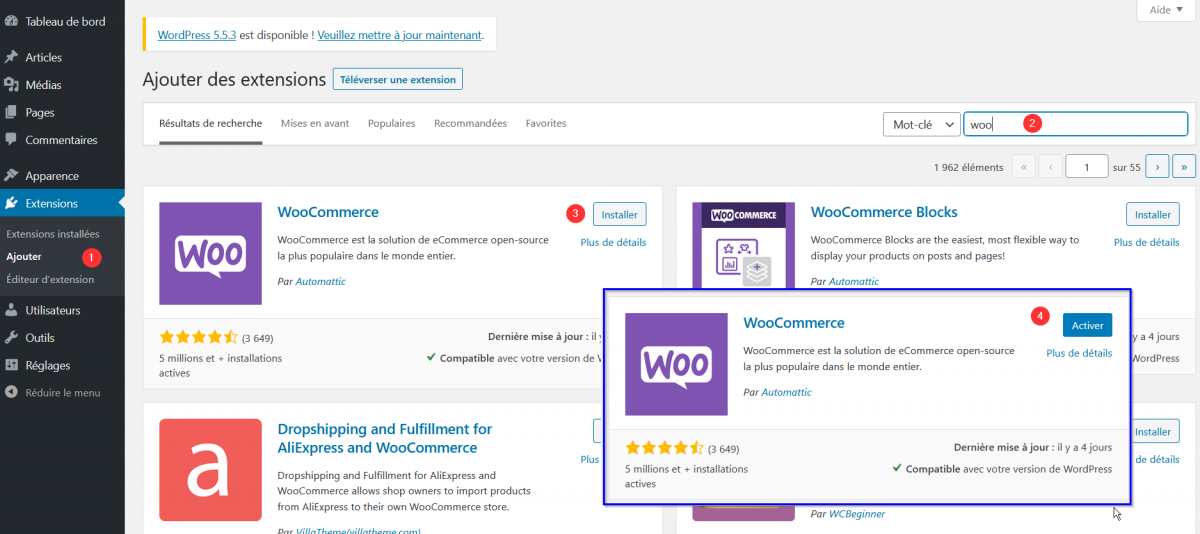Click Plus de détails under WooCommerce Installer
1200x534 pixels.
click(613, 242)
